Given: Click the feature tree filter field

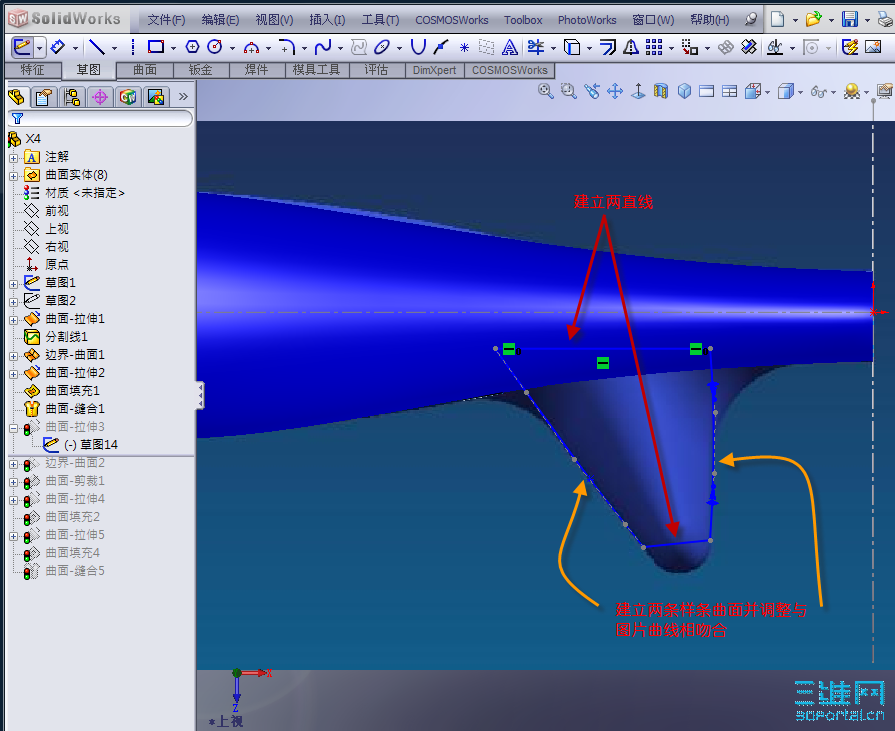Looking at the screenshot, I should tap(100, 118).
